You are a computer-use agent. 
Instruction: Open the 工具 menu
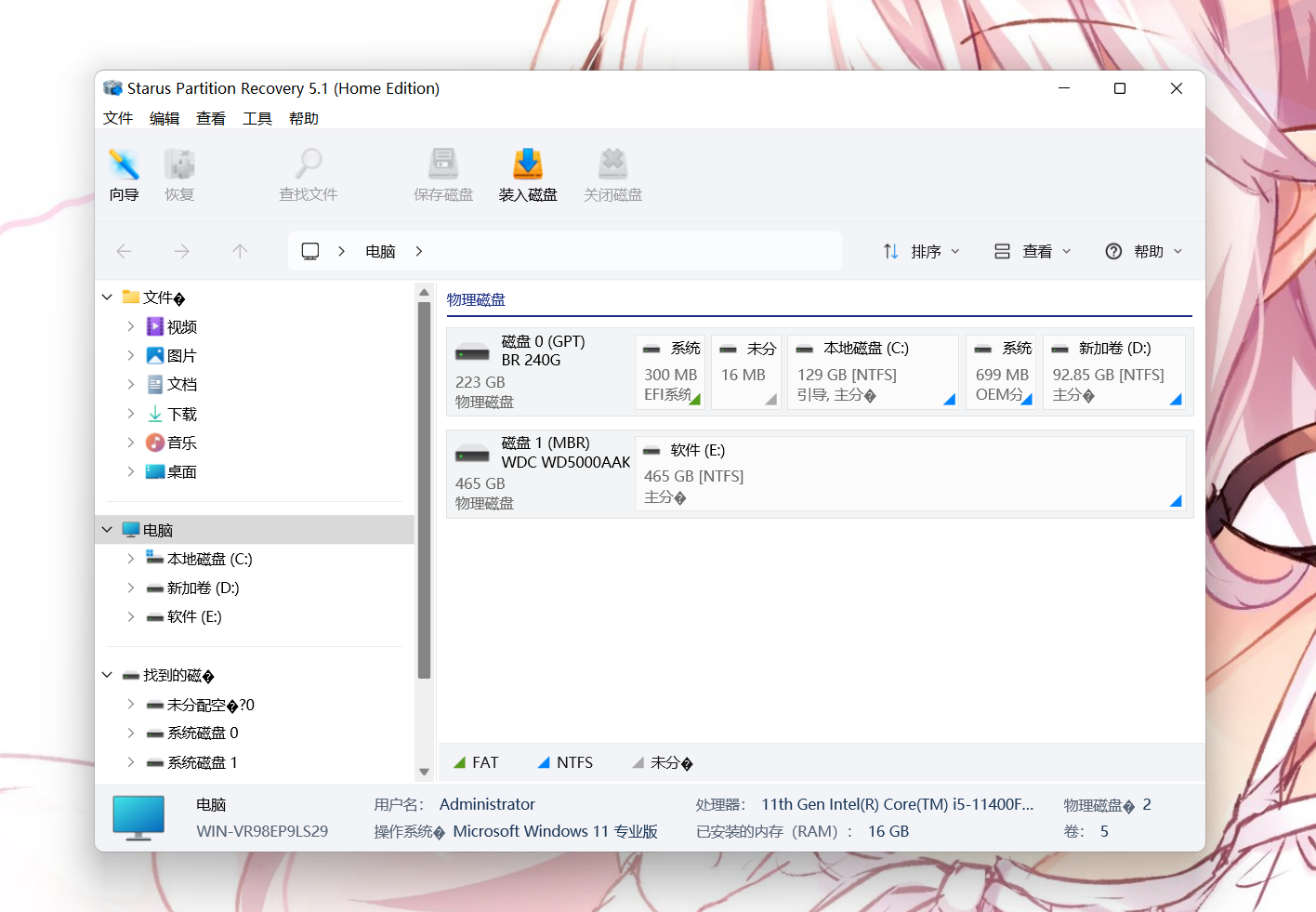257,118
